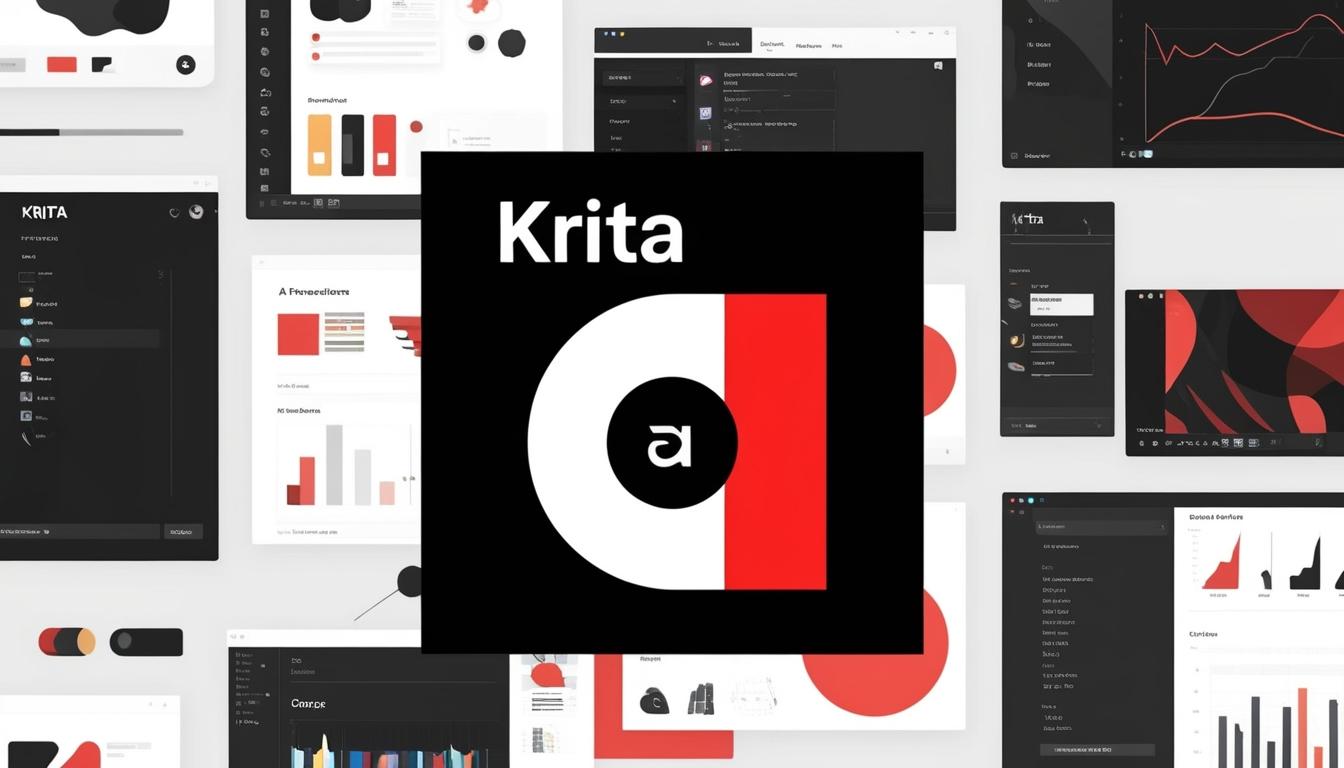Click the red line chart in top-right window
The width and height of the screenshot is (1344, 768).
(1245, 80)
